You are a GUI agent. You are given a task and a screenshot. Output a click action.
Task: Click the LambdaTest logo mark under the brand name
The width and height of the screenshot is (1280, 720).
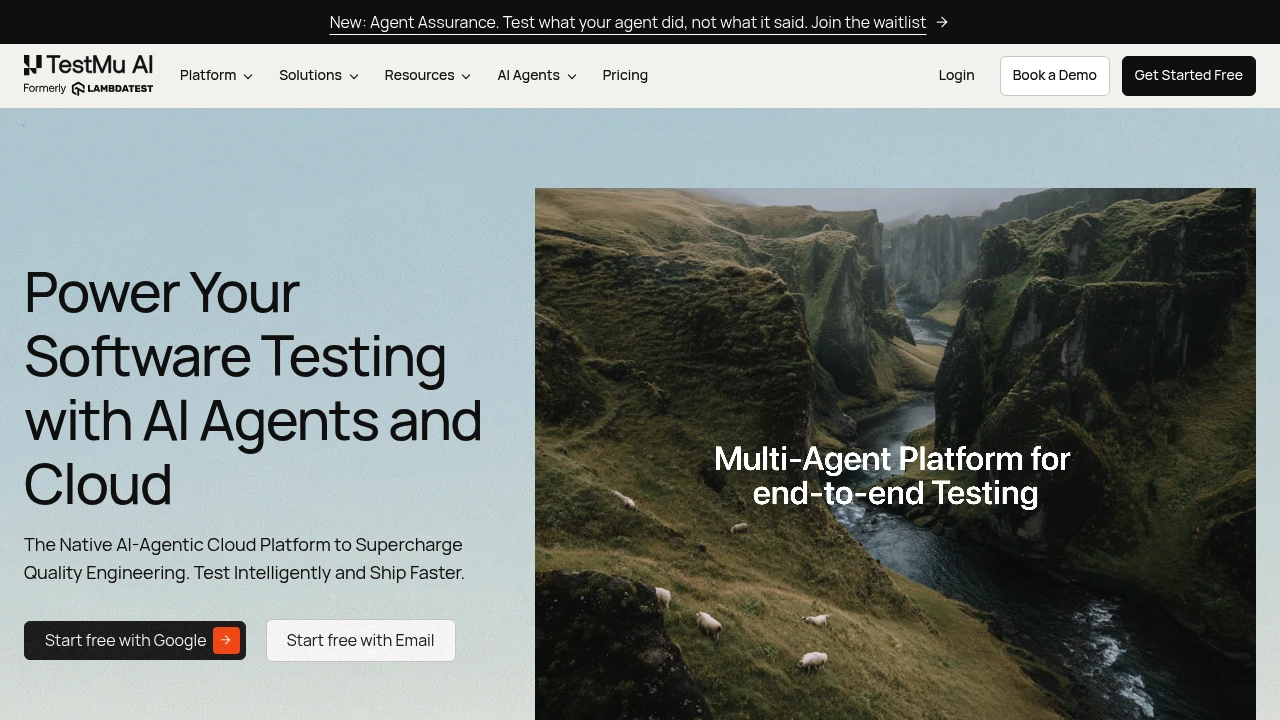112,89
